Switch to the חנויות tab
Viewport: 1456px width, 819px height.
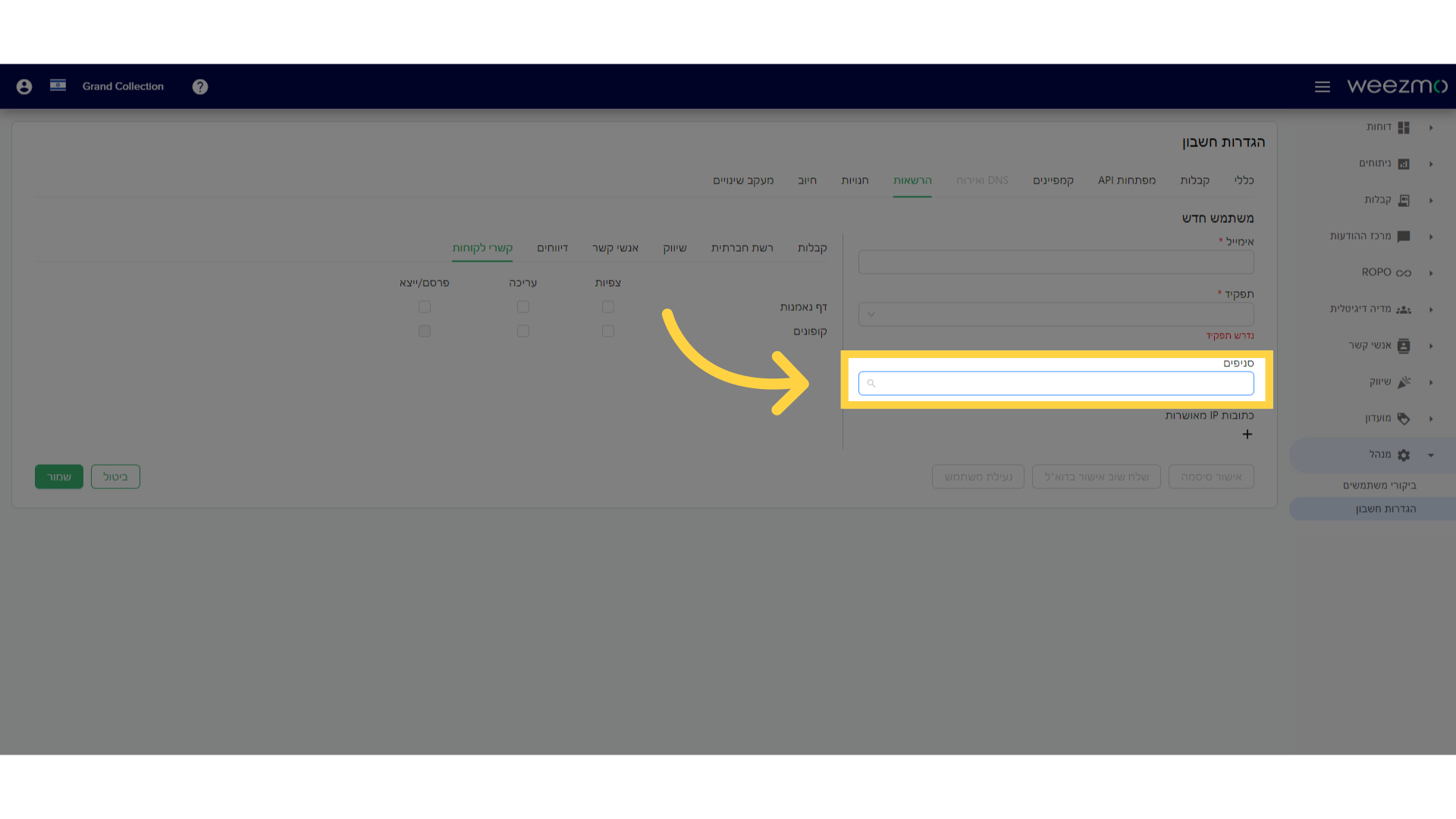[855, 180]
